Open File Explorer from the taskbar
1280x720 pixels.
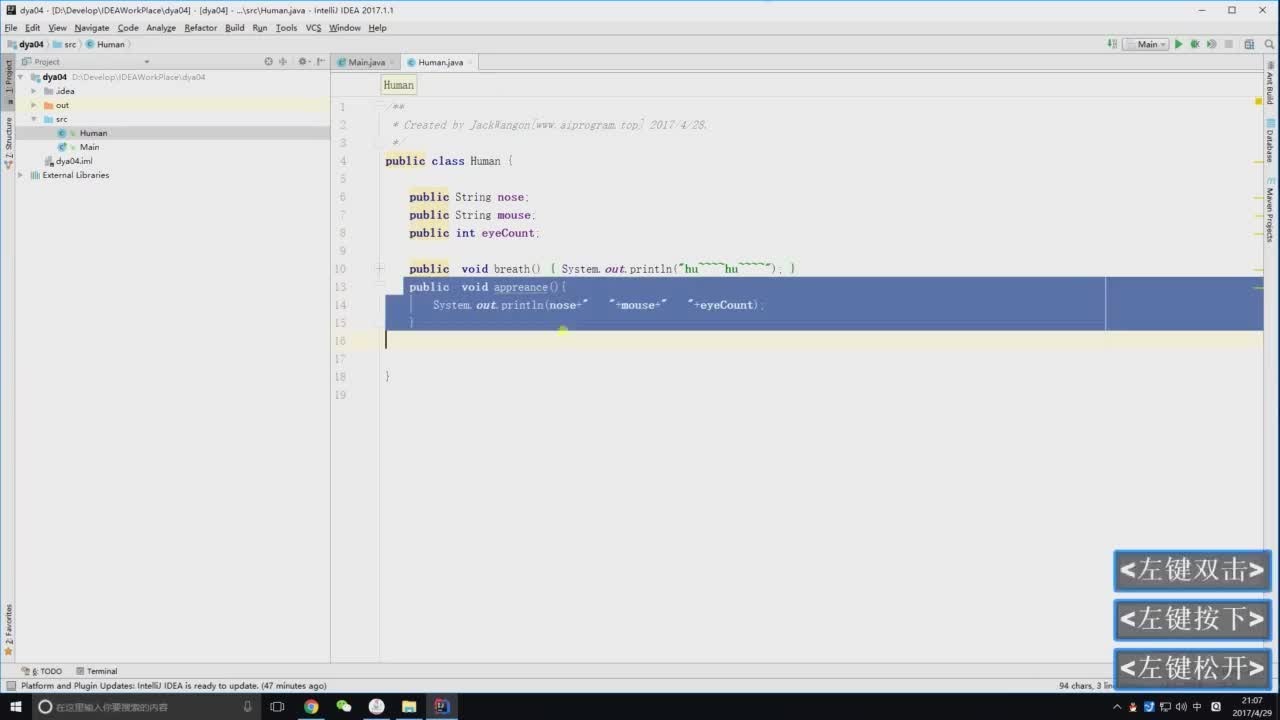(x=409, y=707)
